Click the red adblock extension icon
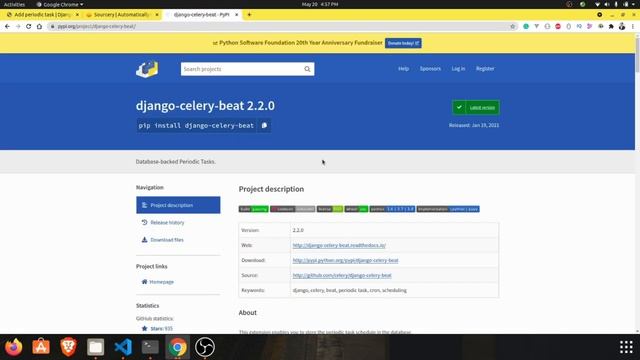Image resolution: width=640 pixels, height=360 pixels. click(x=558, y=26)
